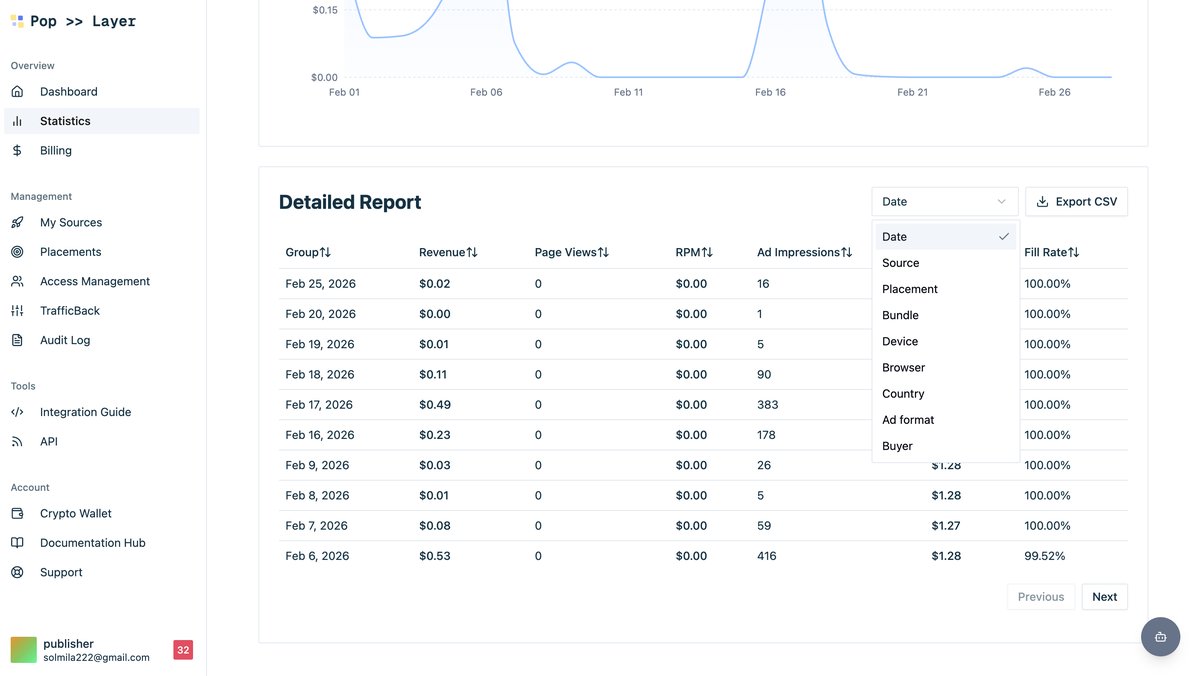The height and width of the screenshot is (676, 1200).
Task: Open the Dashboard home icon
Action: pos(17,91)
